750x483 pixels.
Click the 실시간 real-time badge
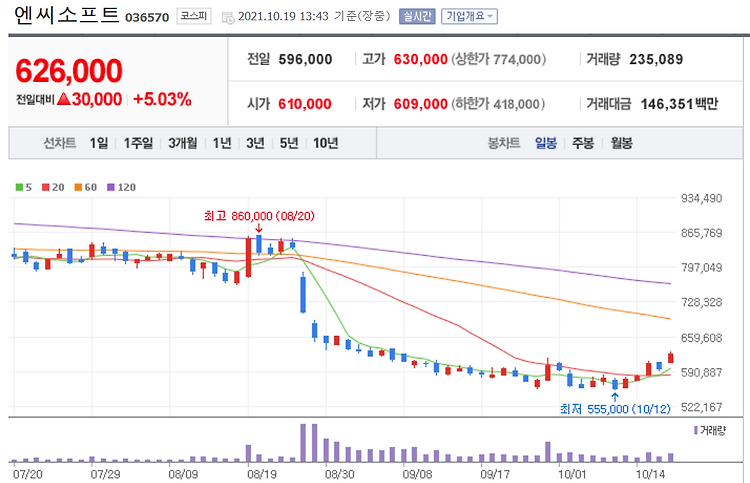(417, 16)
